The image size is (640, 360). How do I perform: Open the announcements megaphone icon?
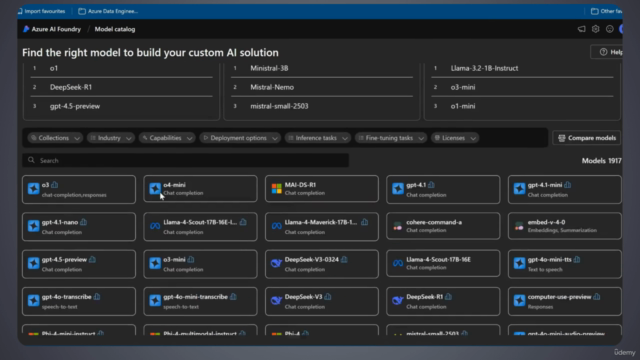581,29
